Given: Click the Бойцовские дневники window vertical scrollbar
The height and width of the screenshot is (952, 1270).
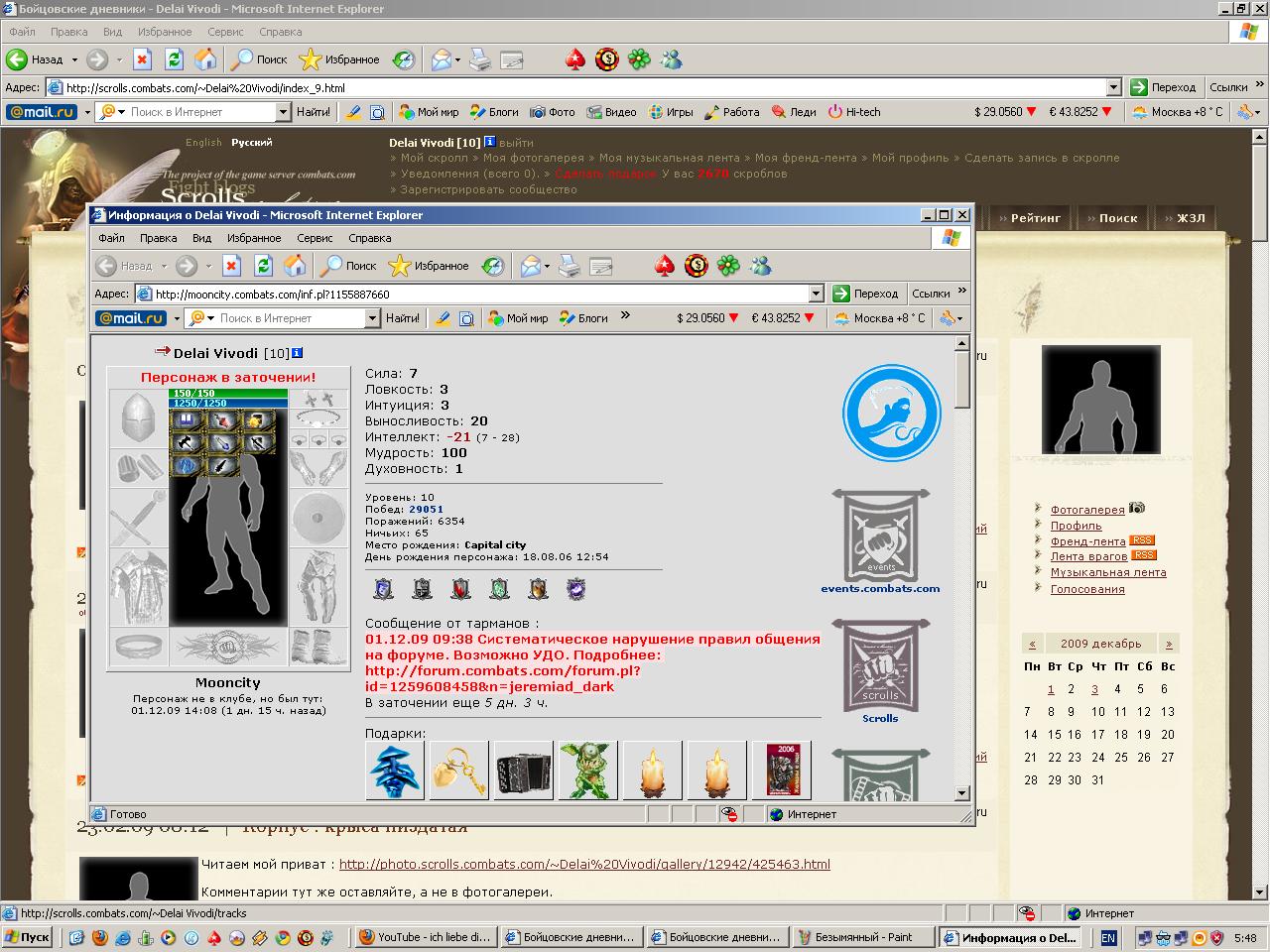Looking at the screenshot, I should point(1261,513).
